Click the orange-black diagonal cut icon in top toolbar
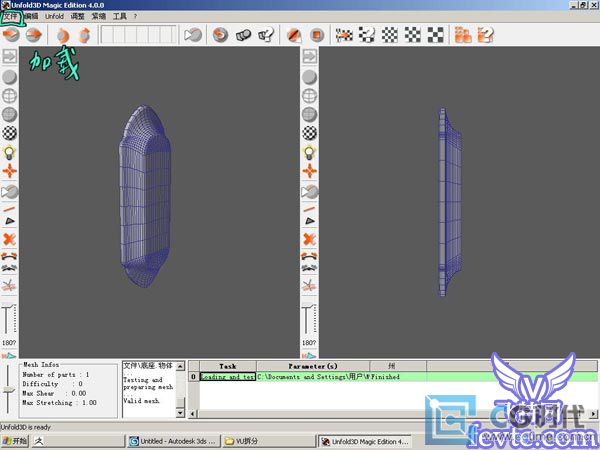The image size is (600, 450). pyautogui.click(x=293, y=35)
